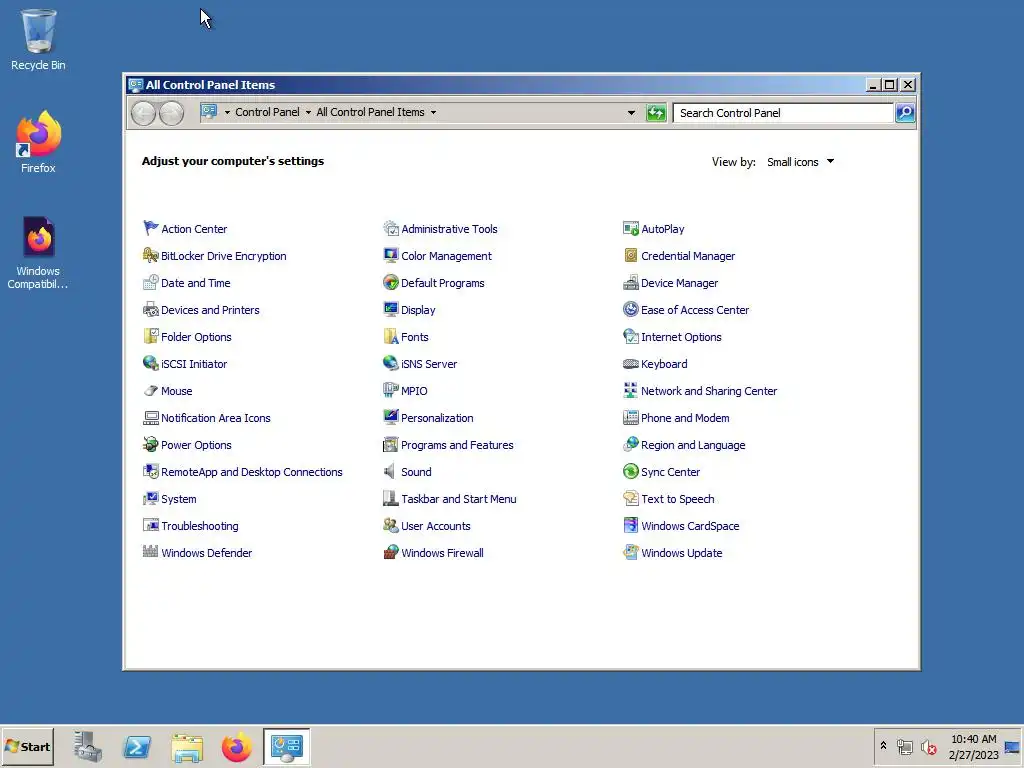Open the Device Manager link
The width and height of the screenshot is (1024, 768).
pyautogui.click(x=679, y=283)
